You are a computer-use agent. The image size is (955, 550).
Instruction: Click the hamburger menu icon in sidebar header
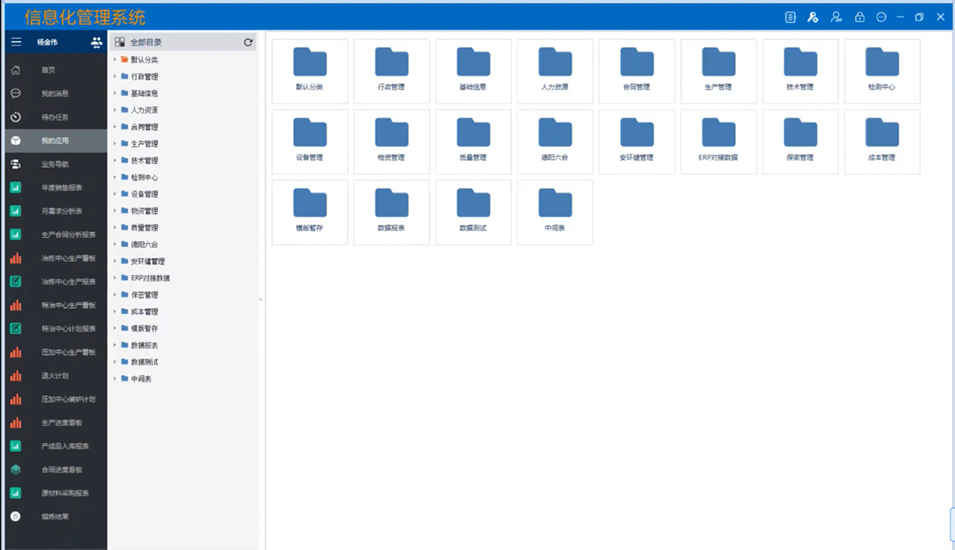[16, 42]
